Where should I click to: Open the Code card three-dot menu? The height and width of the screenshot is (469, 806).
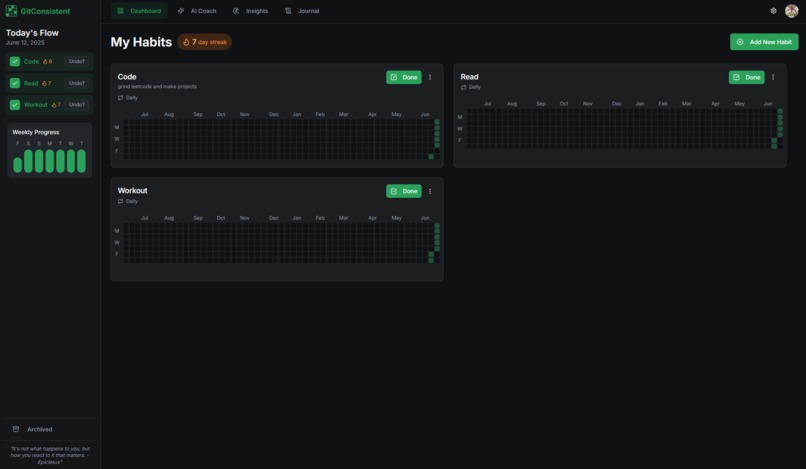[x=430, y=77]
